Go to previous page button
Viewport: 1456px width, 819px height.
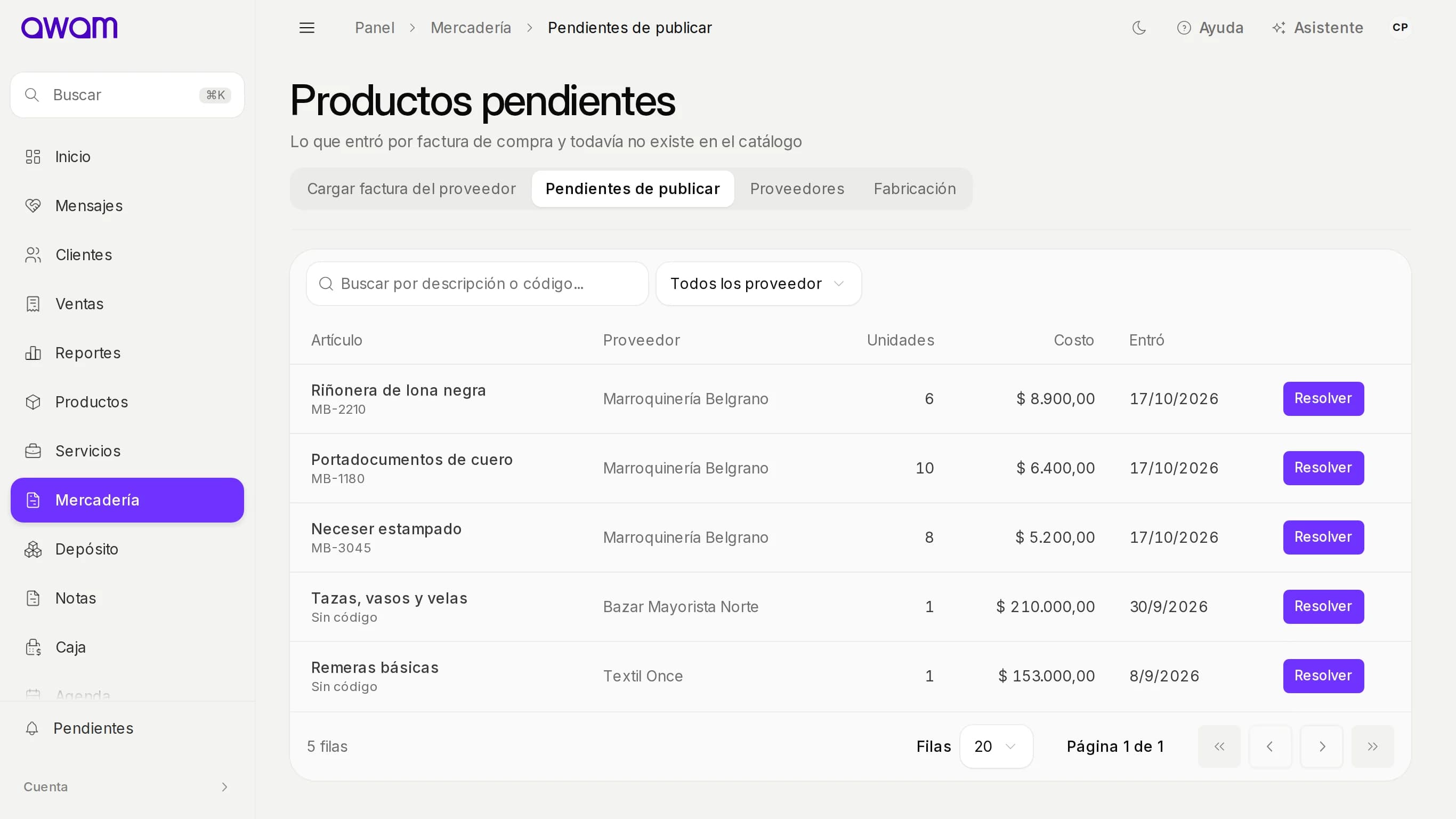[x=1270, y=746]
